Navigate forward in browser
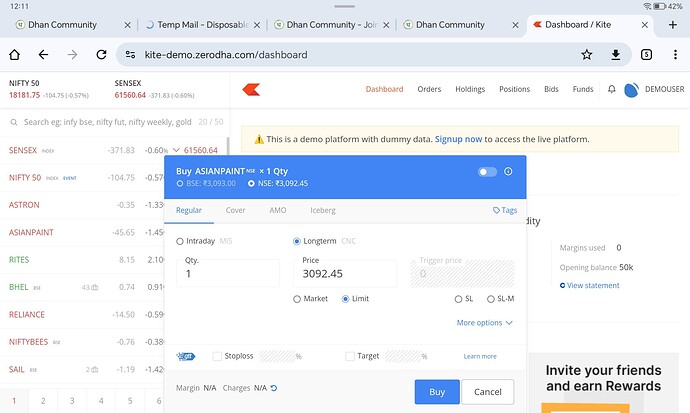Viewport: 690px width, 413px height. tap(72, 55)
